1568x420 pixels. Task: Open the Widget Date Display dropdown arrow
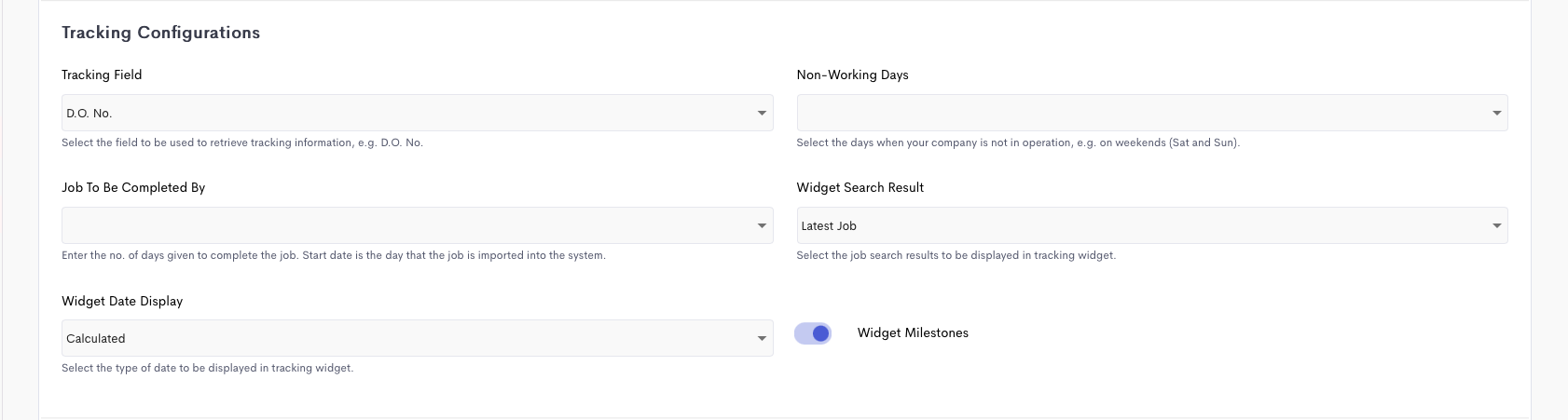(x=762, y=339)
